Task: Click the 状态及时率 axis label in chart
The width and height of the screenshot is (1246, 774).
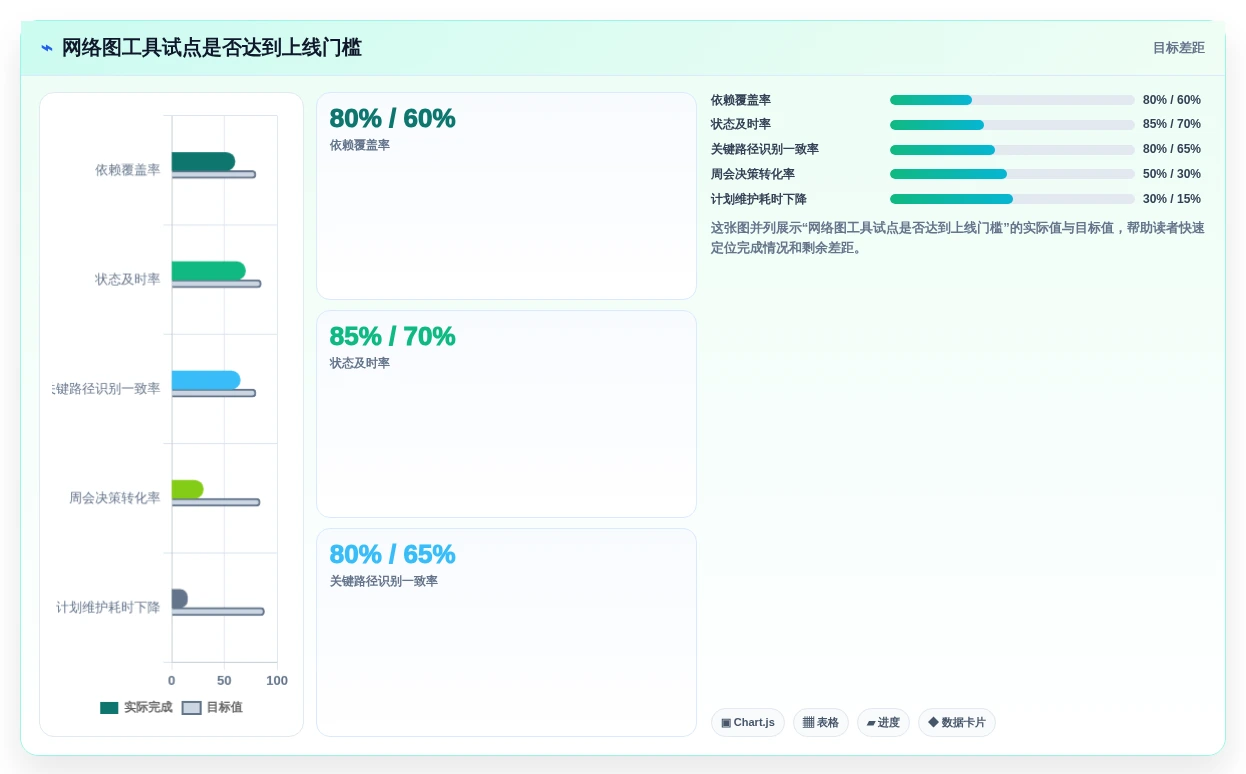Action: click(x=127, y=279)
